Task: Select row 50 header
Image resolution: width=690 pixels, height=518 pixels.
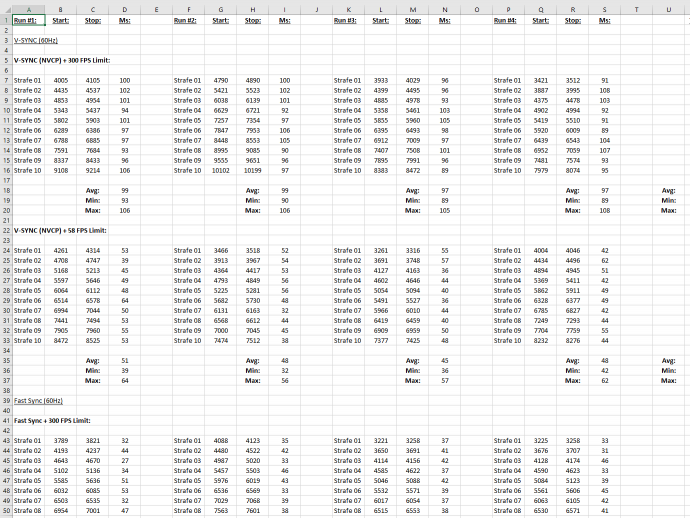Action: pos(6,511)
